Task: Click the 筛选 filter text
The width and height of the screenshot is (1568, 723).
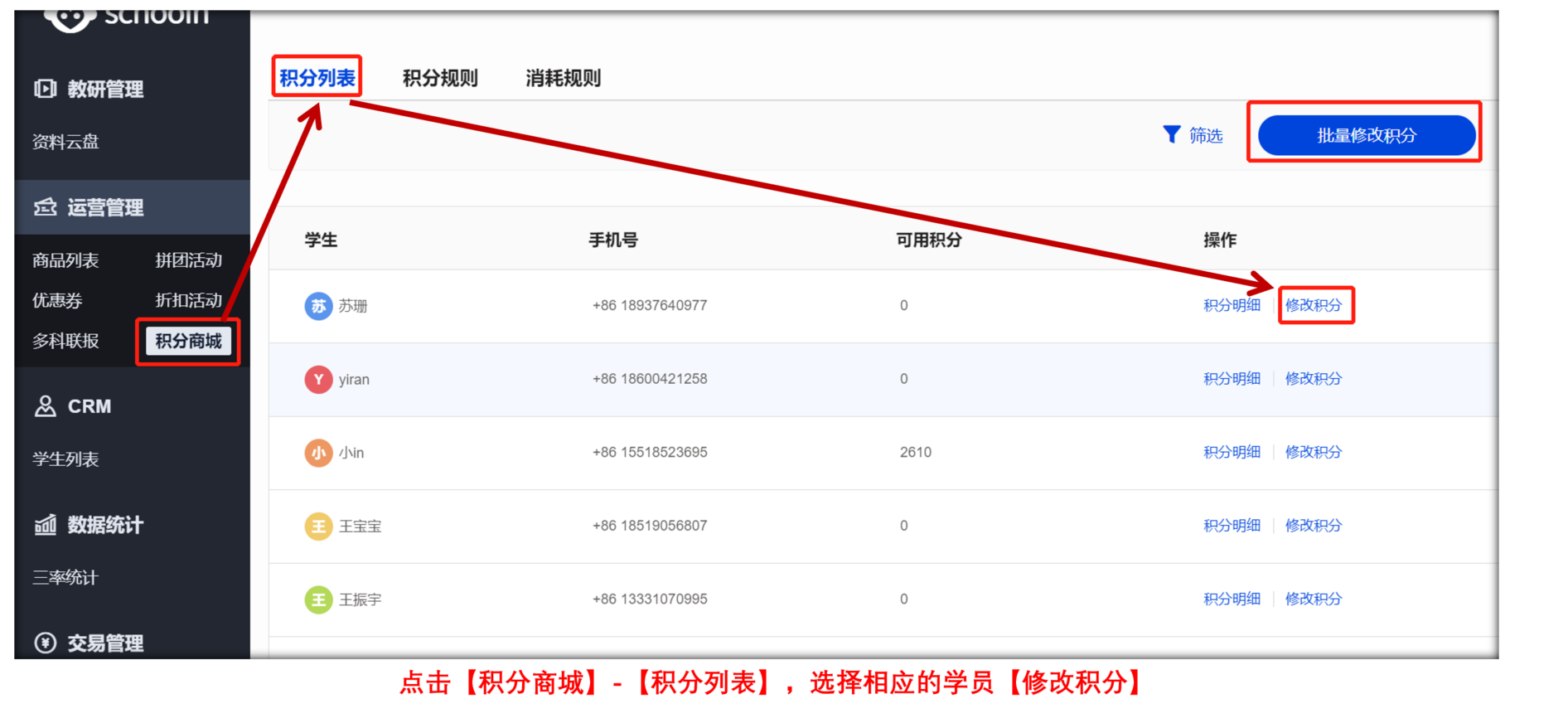Action: coord(1206,135)
